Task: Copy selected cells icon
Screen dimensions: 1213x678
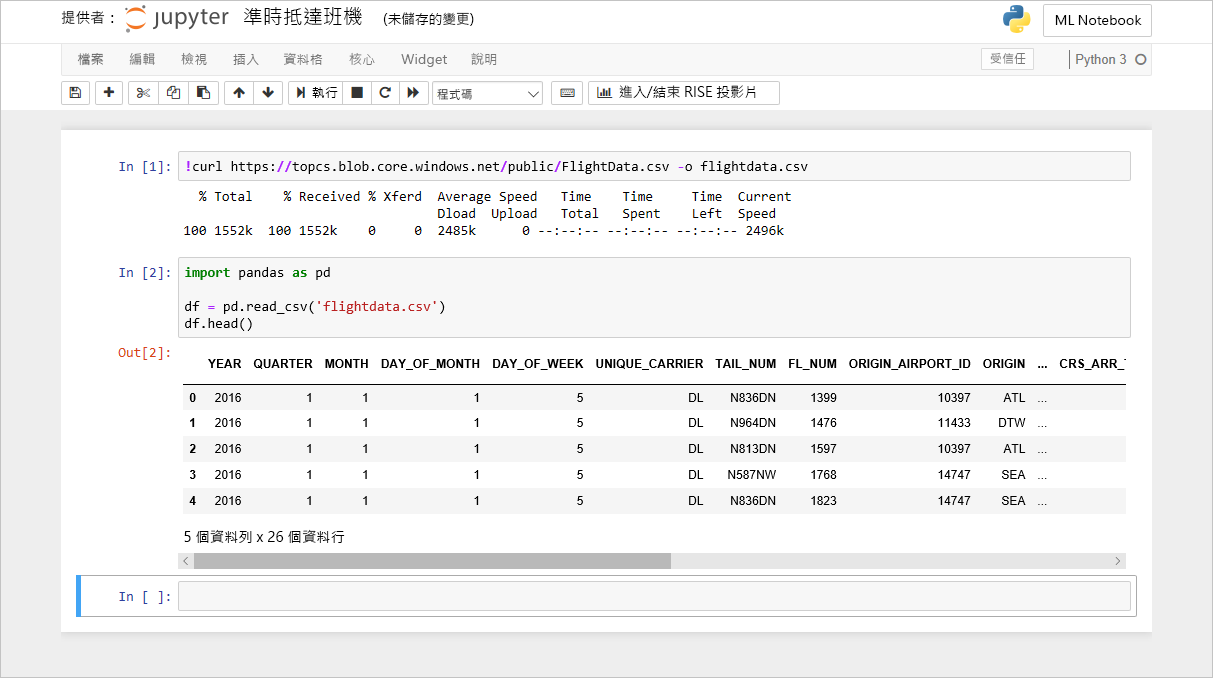Action: 173,93
